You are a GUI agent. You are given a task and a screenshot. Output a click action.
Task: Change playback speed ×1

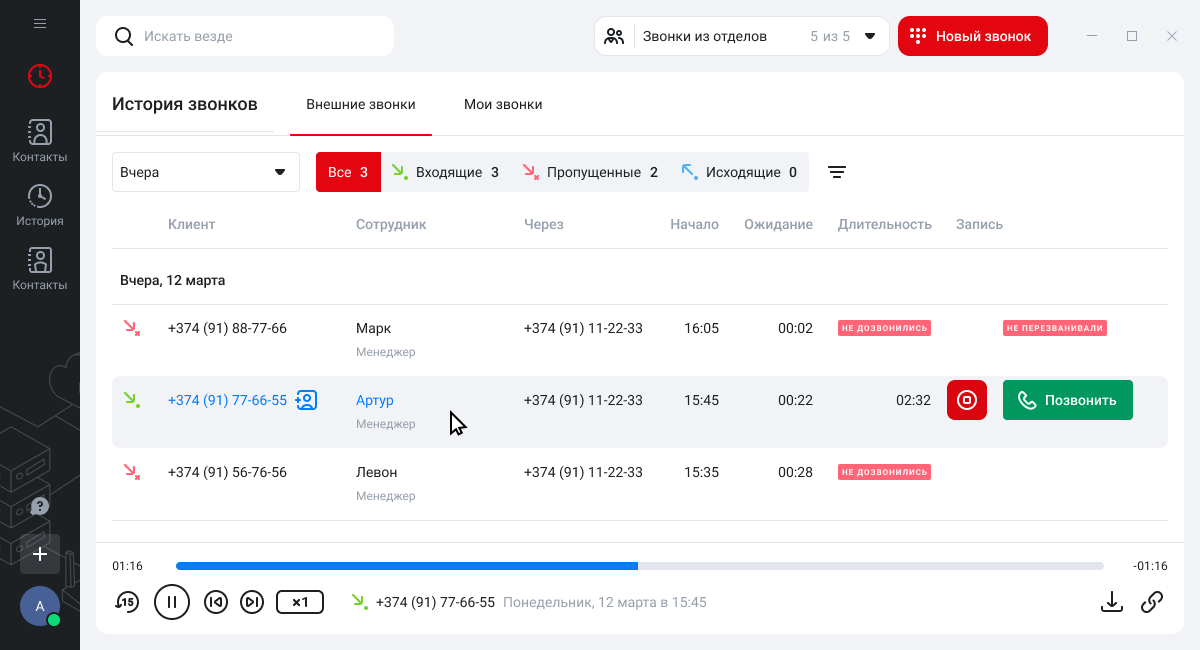(x=300, y=601)
